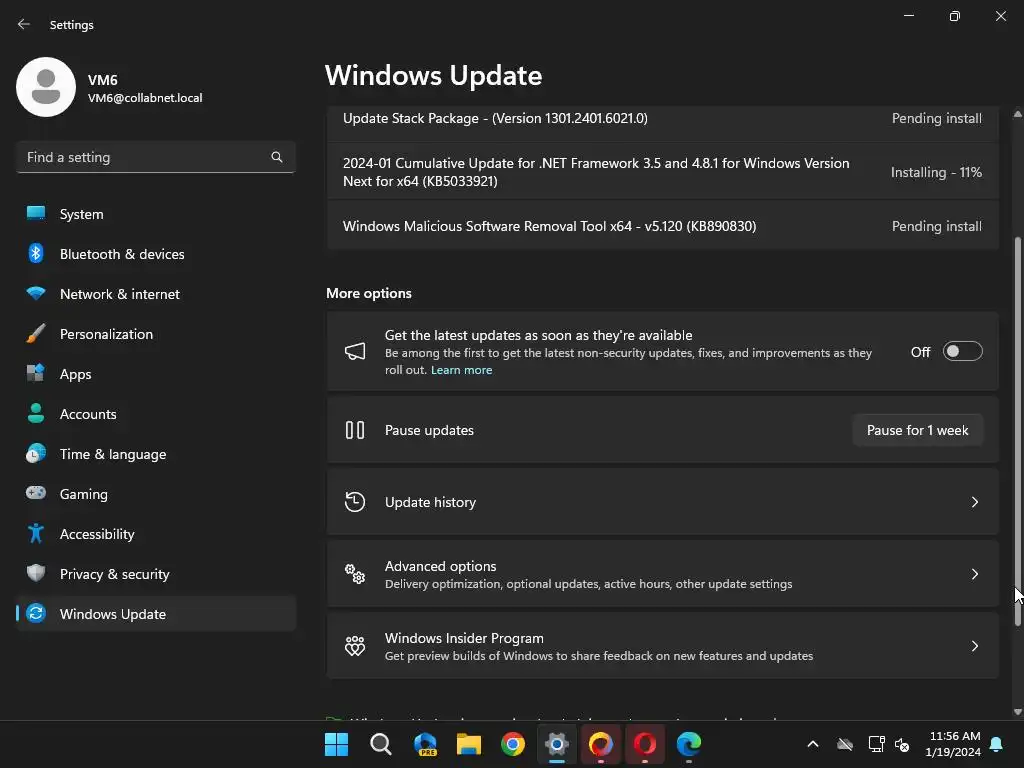Open Advanced options title
Image resolution: width=1024 pixels, height=768 pixels.
[x=440, y=566]
